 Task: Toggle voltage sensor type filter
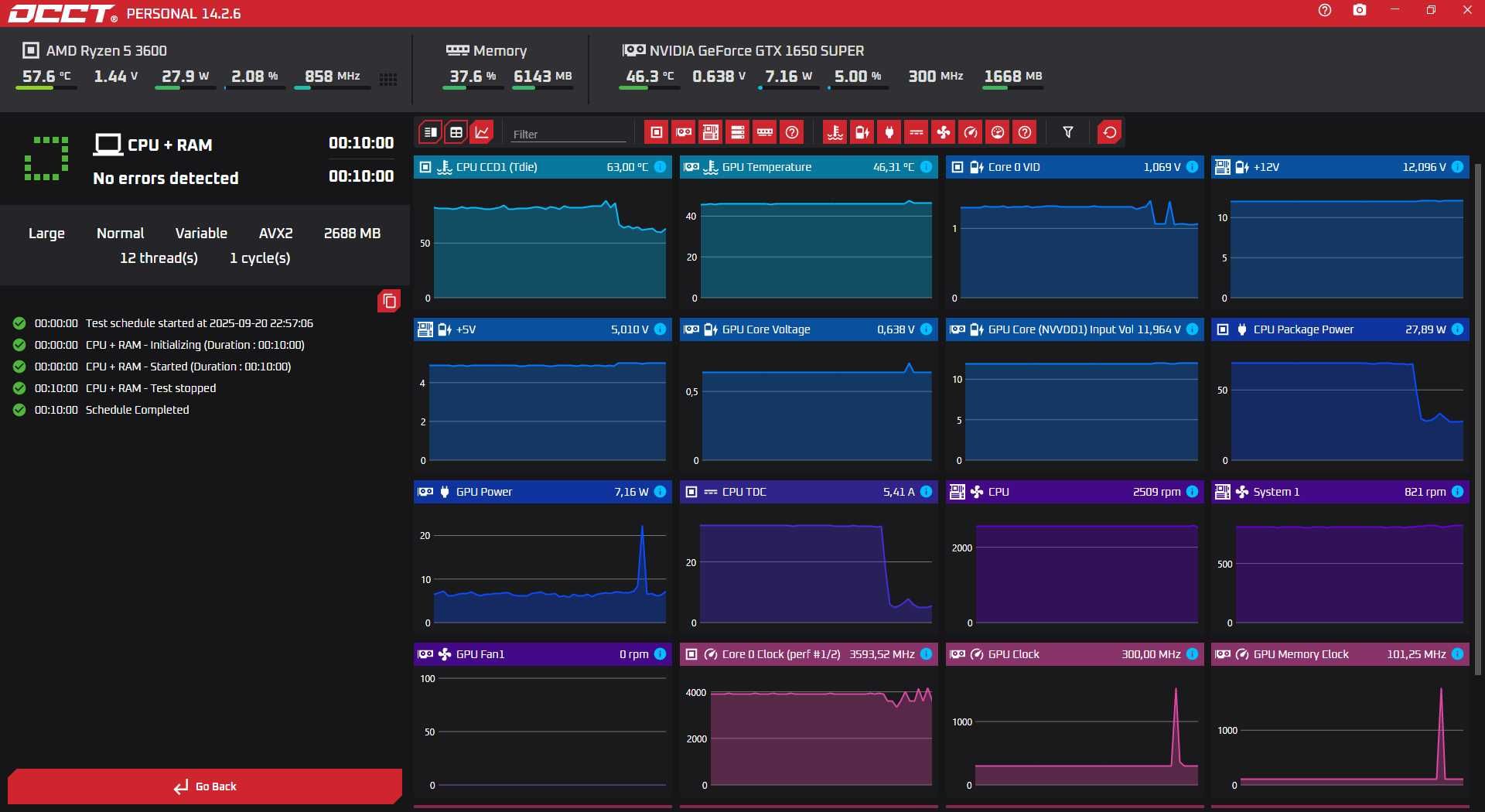(862, 132)
